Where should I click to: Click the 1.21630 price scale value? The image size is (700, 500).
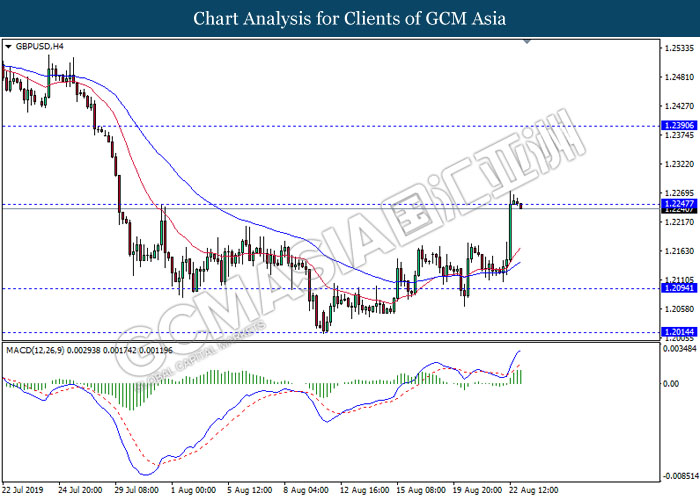679,251
